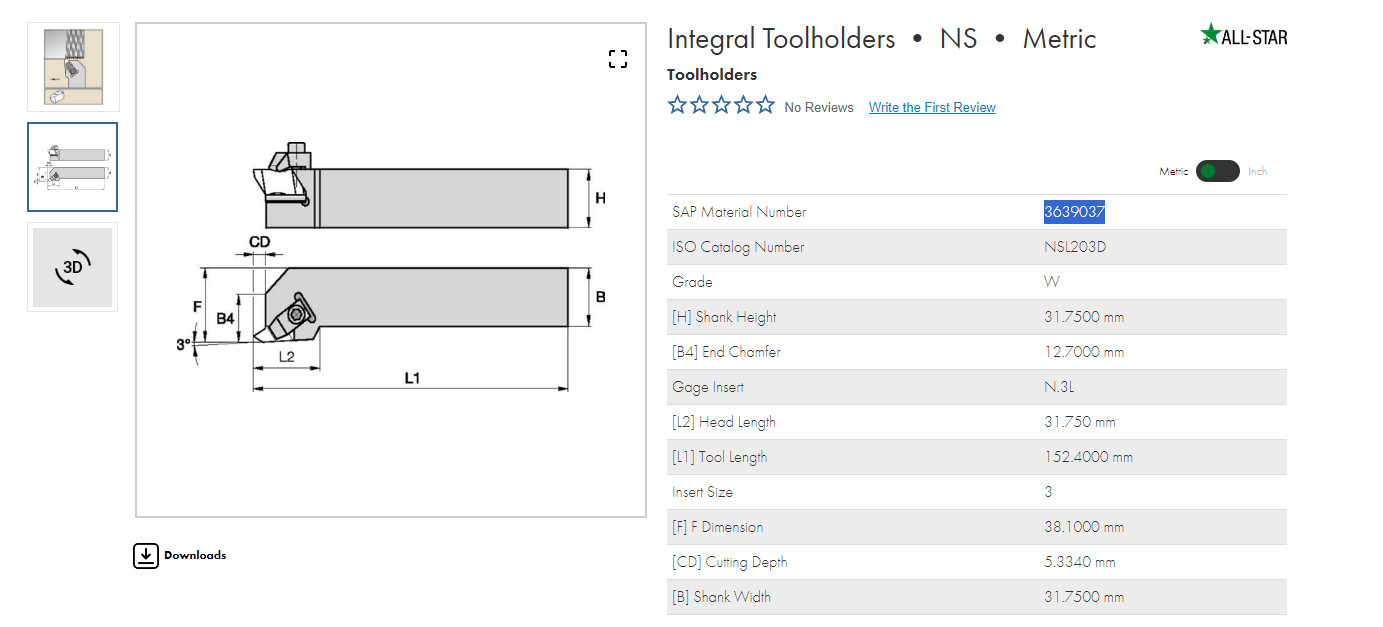Toggle the Metric/Inch unit switch

tap(1217, 171)
